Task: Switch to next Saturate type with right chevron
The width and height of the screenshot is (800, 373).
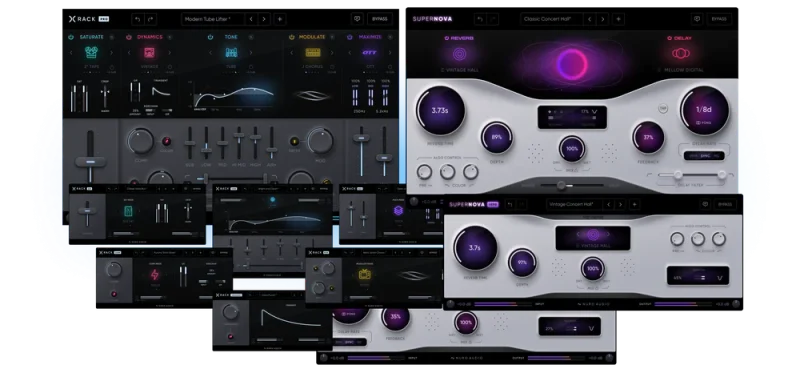Action: click(112, 52)
